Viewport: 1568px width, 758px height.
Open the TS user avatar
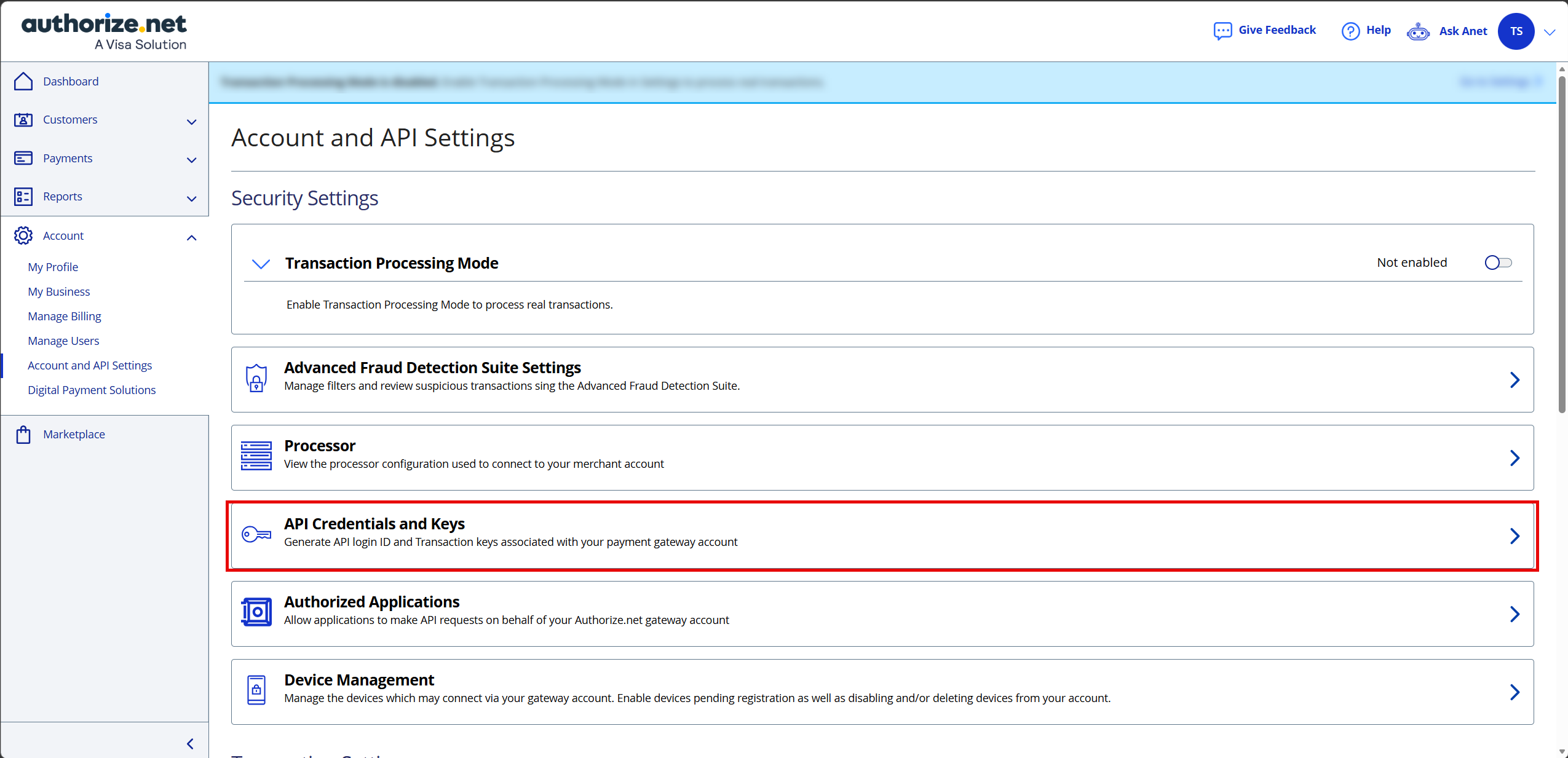[1516, 31]
